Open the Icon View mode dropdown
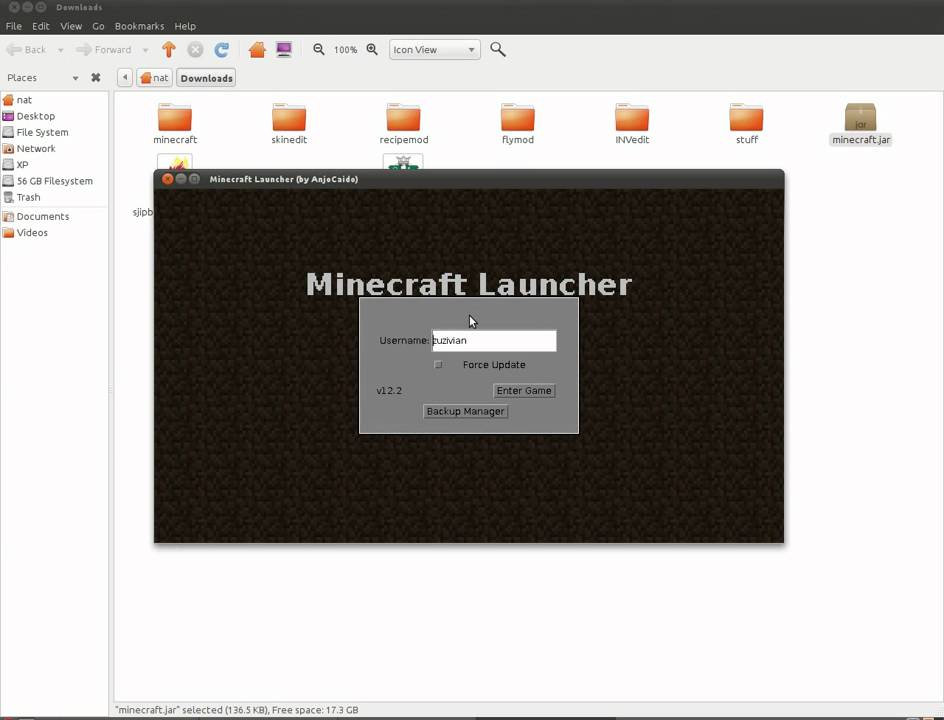This screenshot has width=944, height=720. 435,50
